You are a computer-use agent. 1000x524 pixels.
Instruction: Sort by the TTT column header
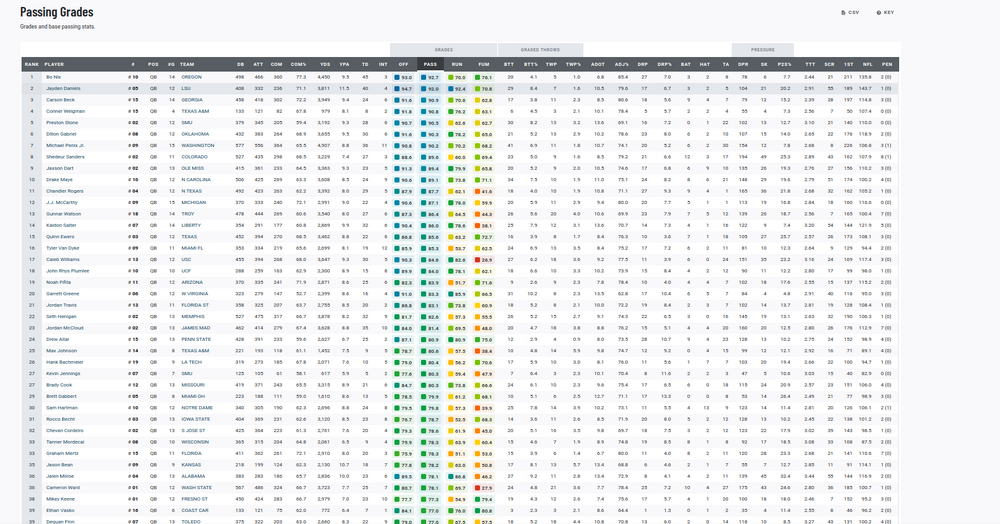click(x=809, y=64)
